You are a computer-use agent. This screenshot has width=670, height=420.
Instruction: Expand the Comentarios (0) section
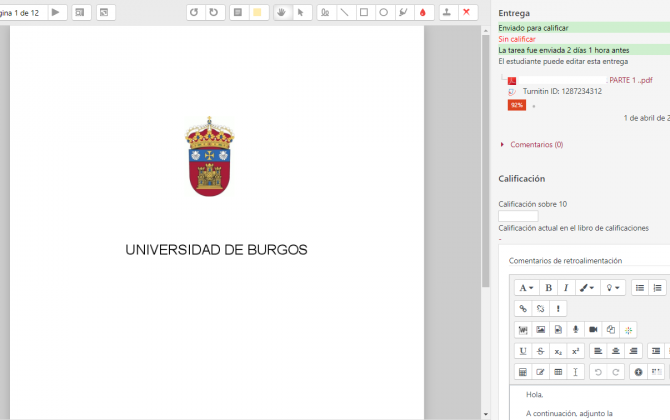pos(537,144)
